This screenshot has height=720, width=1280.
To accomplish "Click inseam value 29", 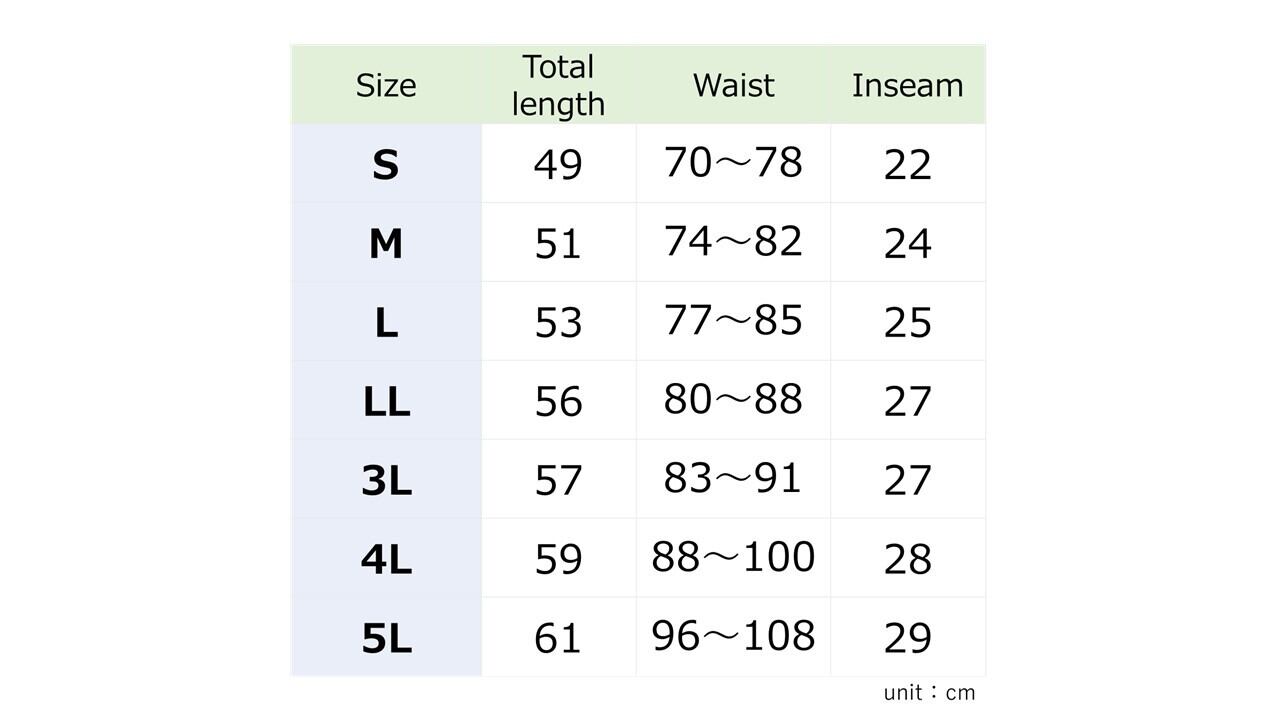I will 907,637.
